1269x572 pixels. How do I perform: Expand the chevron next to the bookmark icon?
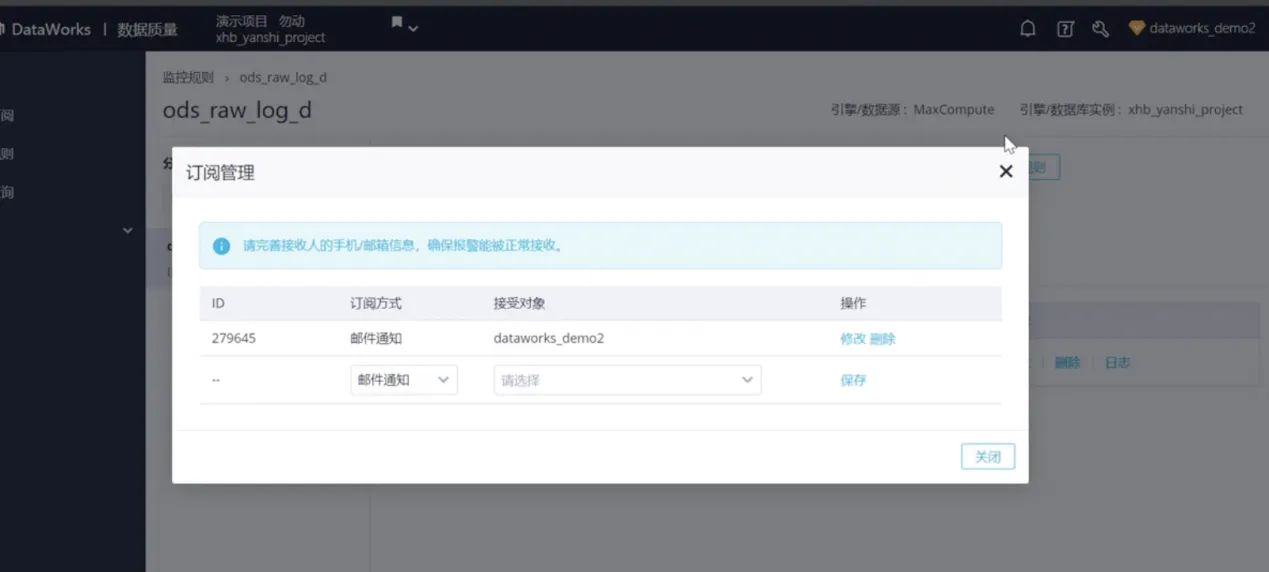point(413,28)
